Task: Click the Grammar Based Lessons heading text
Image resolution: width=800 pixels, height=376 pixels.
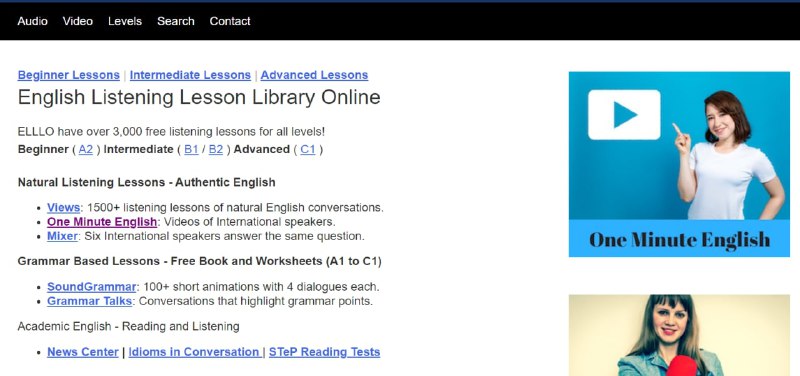Action: pyautogui.click(x=199, y=261)
